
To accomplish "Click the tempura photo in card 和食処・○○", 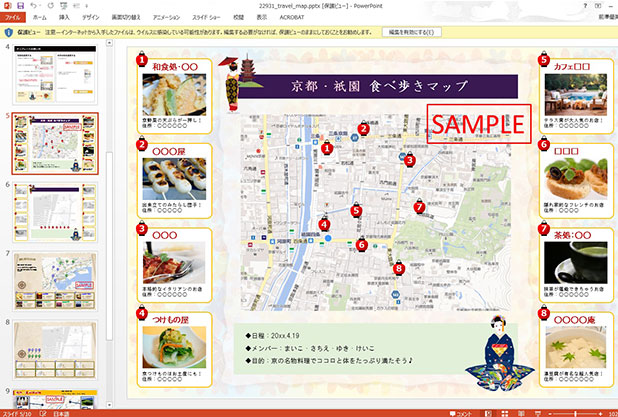I will (x=174, y=95).
